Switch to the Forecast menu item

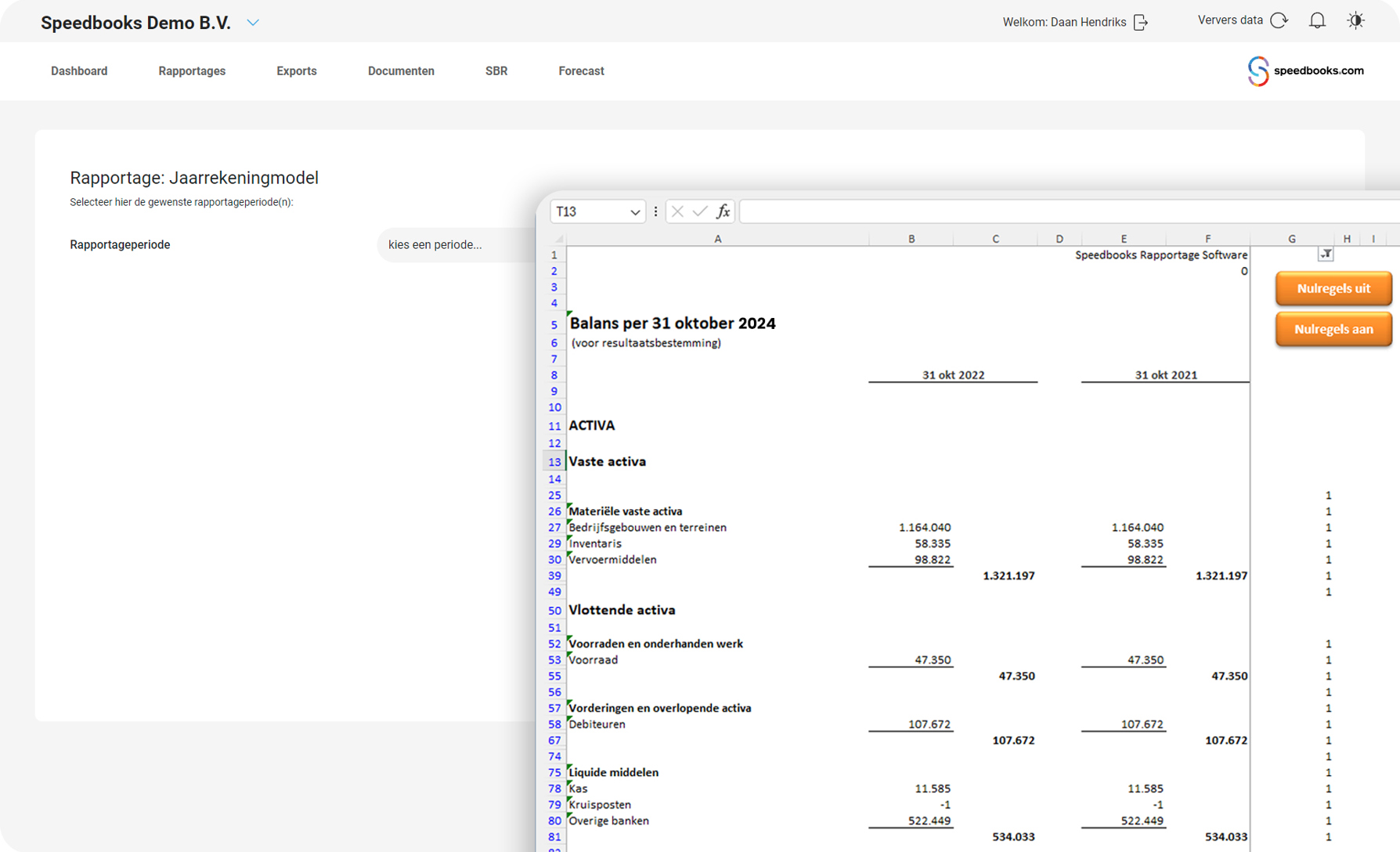581,70
